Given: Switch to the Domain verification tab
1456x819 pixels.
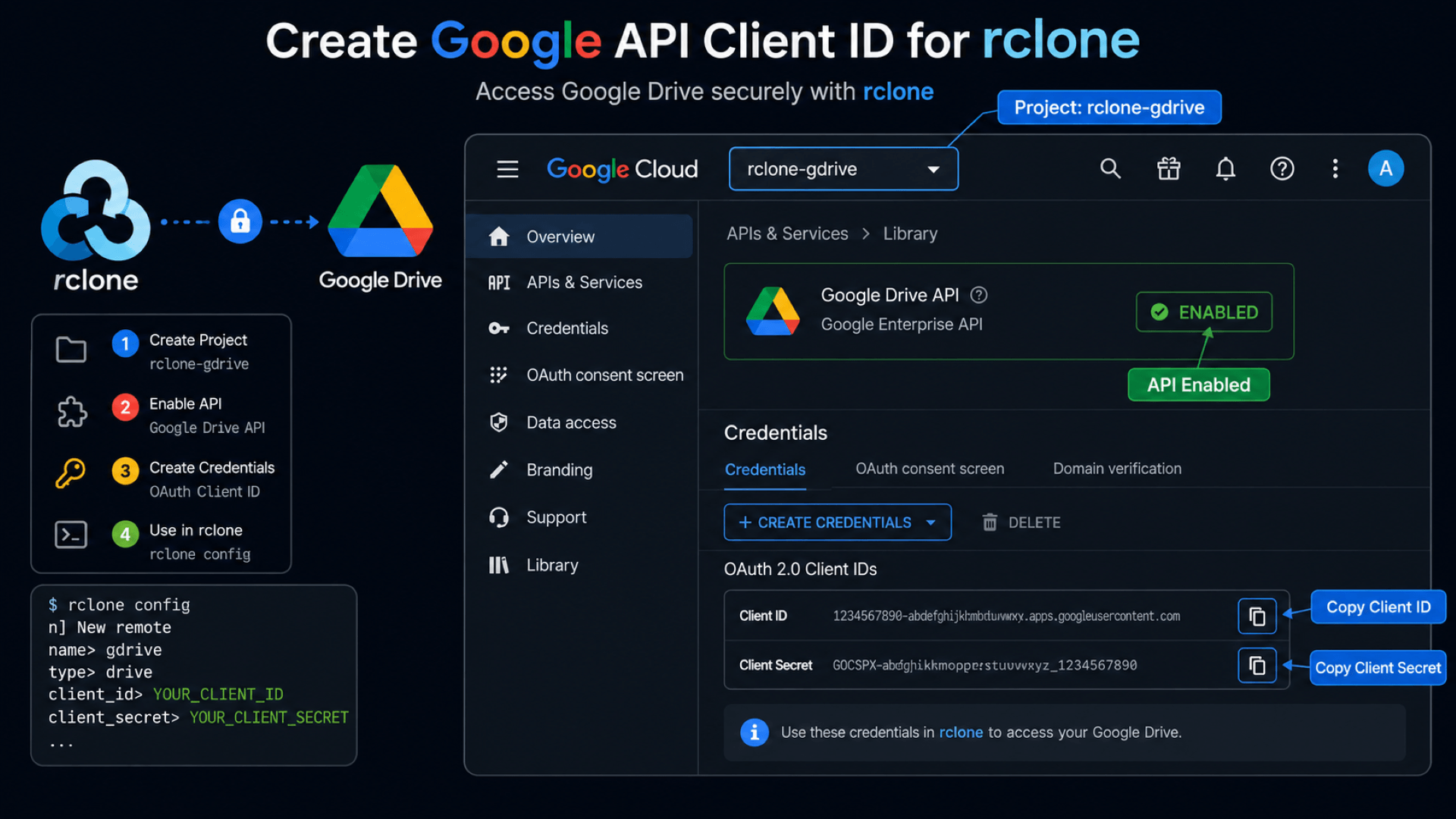Looking at the screenshot, I should pos(1117,469).
